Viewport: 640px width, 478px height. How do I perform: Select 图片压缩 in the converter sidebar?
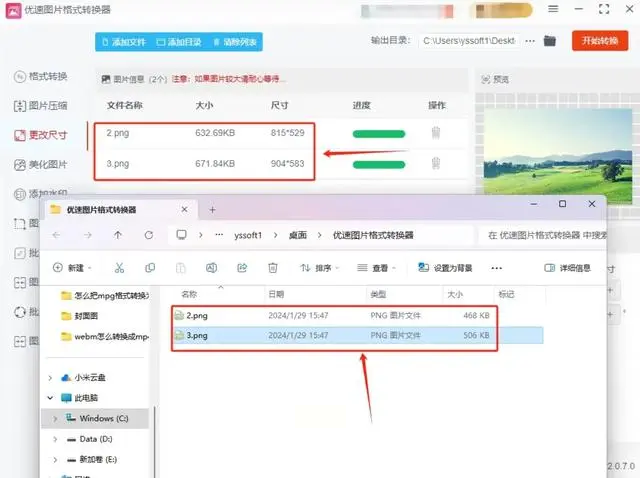tap(41, 106)
